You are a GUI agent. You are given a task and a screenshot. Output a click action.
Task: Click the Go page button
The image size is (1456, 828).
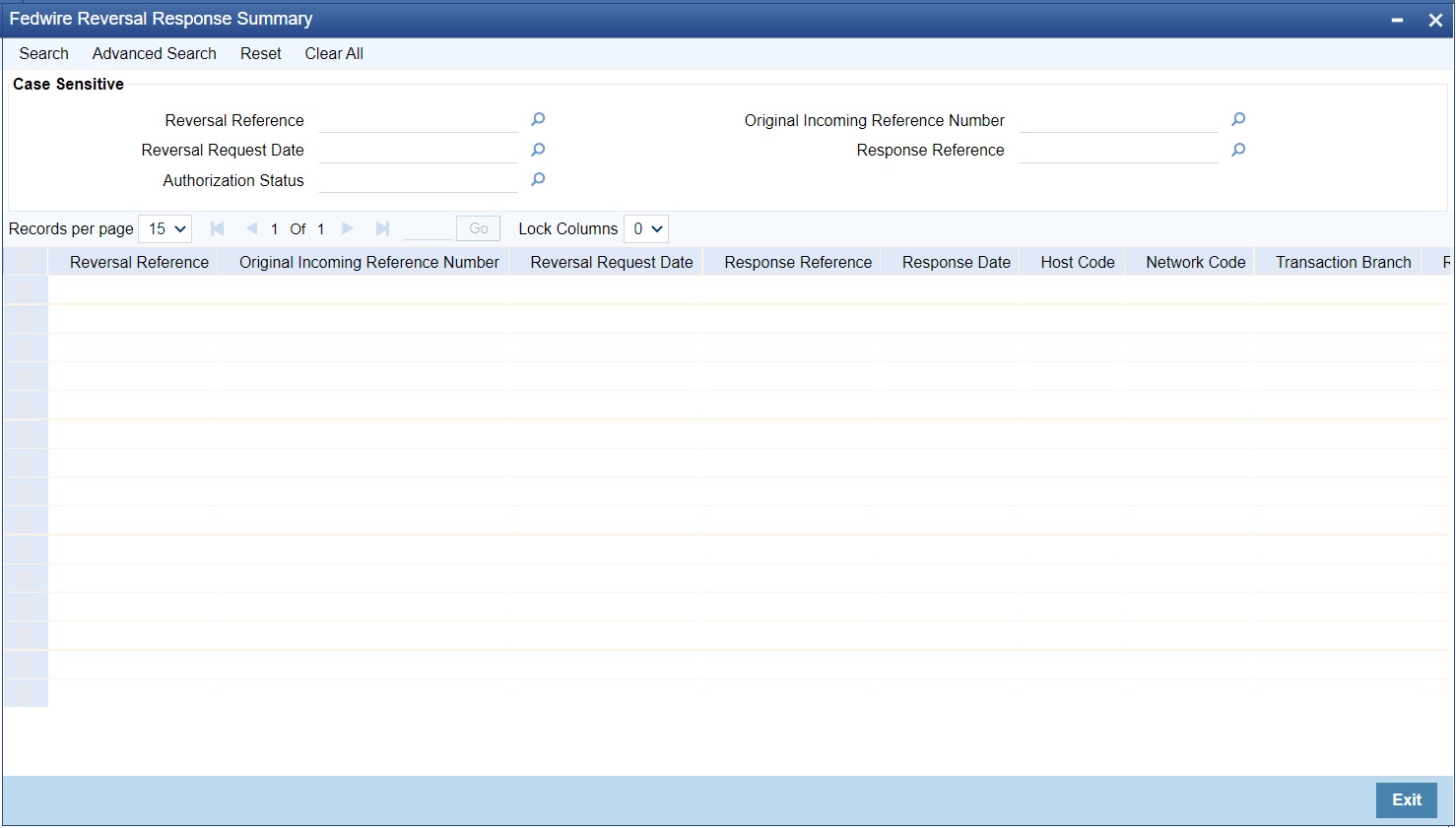pyautogui.click(x=479, y=228)
